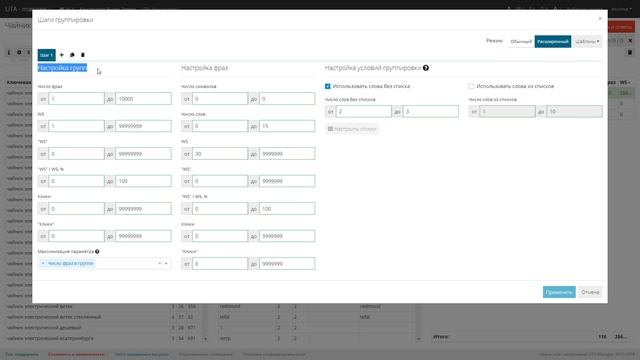
Task: Click phrase Клики 'до' field
Action: pyautogui.click(x=287, y=236)
